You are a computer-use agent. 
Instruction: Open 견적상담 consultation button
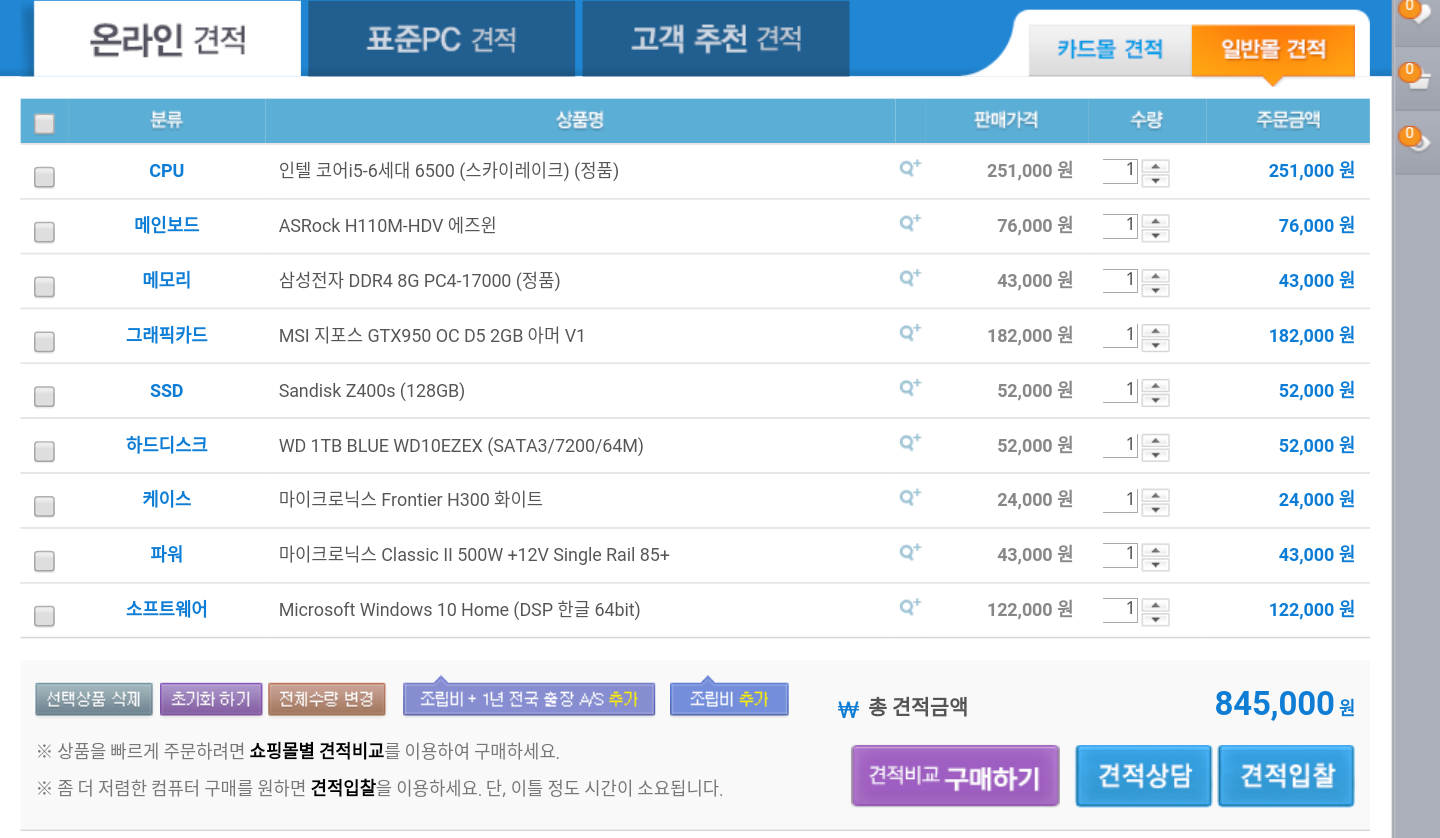click(x=1144, y=776)
